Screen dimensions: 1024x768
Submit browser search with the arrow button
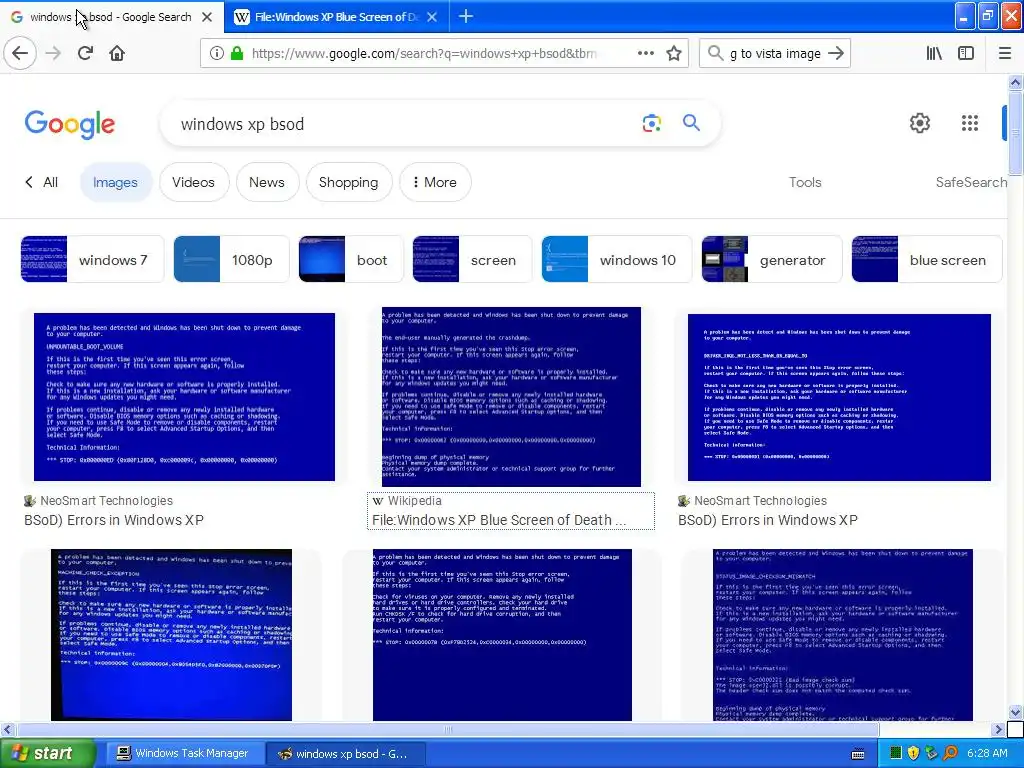836,54
